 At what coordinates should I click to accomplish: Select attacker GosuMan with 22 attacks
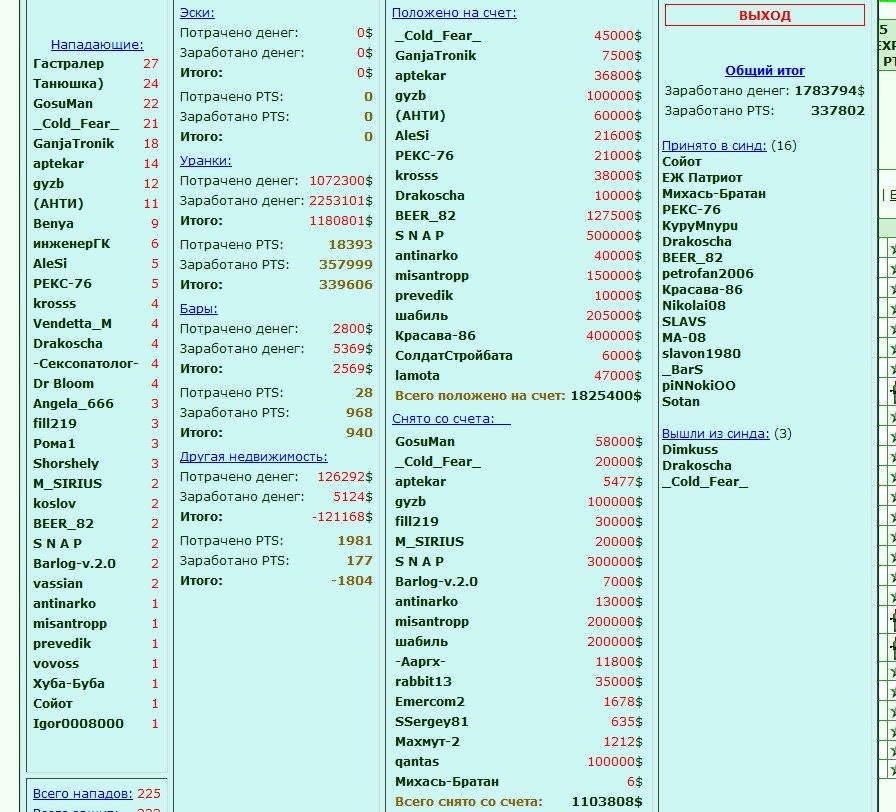coord(63,104)
